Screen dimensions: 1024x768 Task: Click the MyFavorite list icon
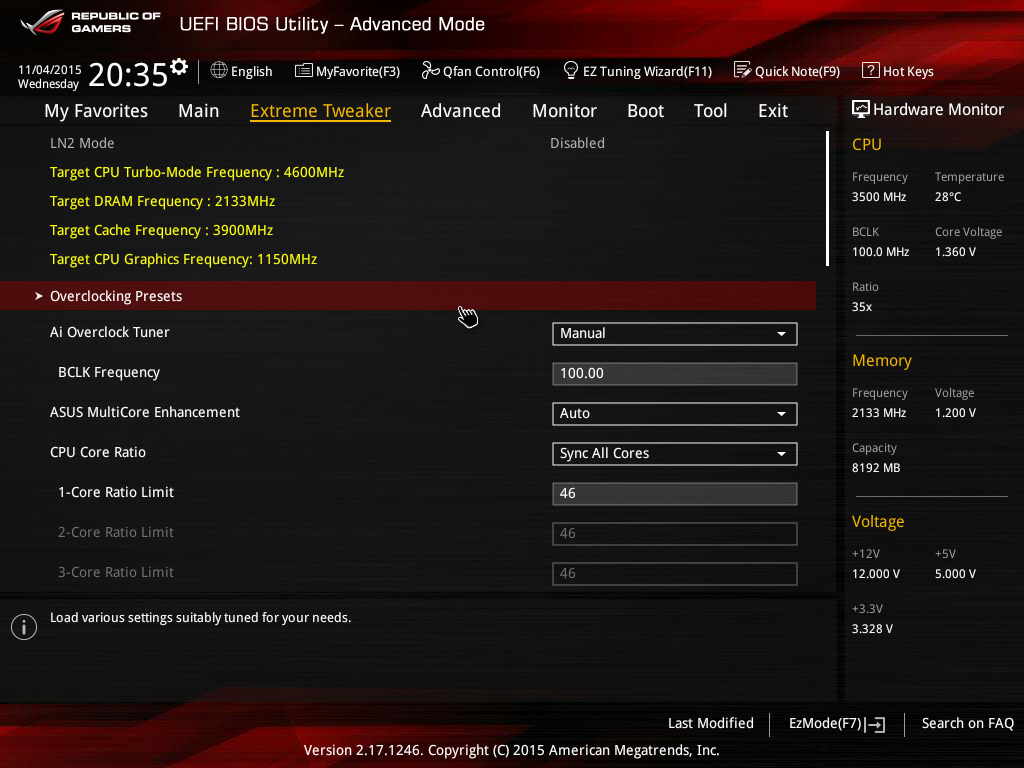(x=304, y=71)
